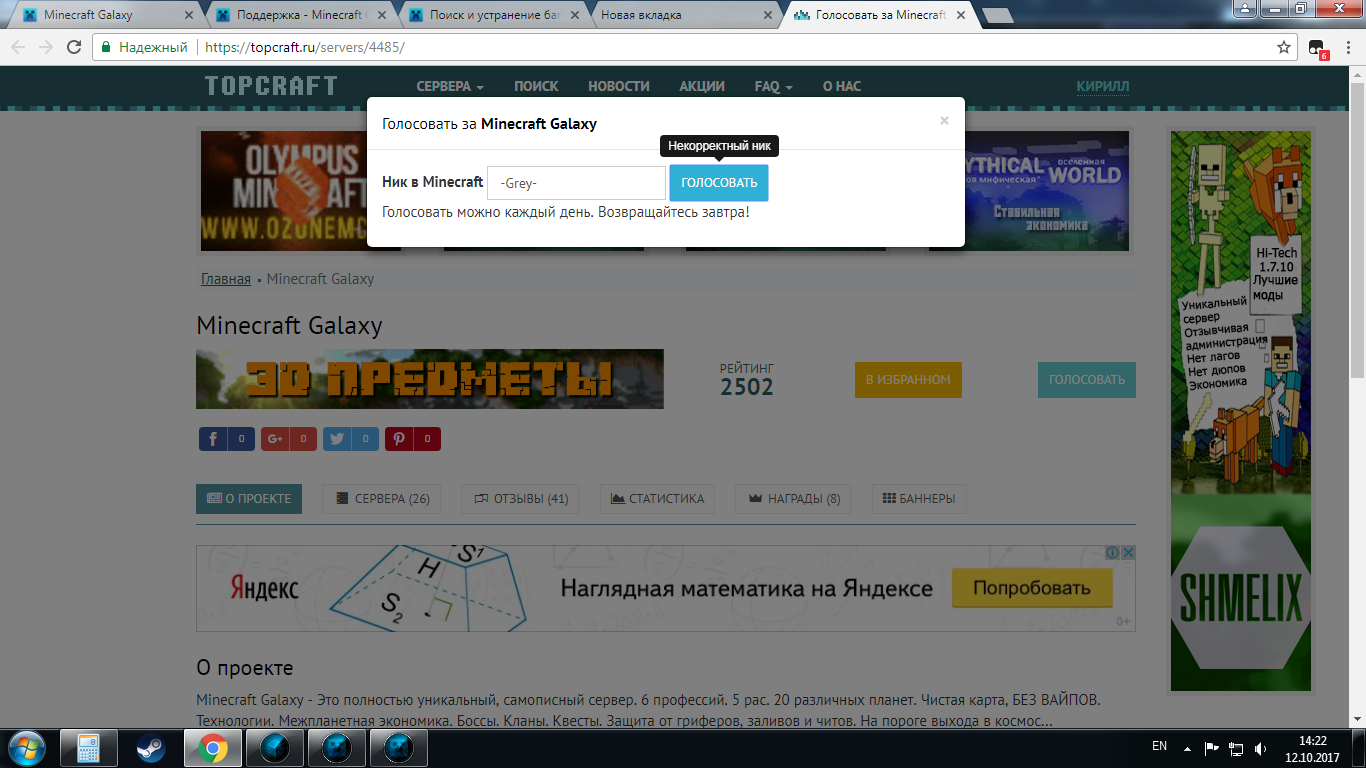
Task: Click the Ник в Minecraft input field
Action: click(576, 183)
